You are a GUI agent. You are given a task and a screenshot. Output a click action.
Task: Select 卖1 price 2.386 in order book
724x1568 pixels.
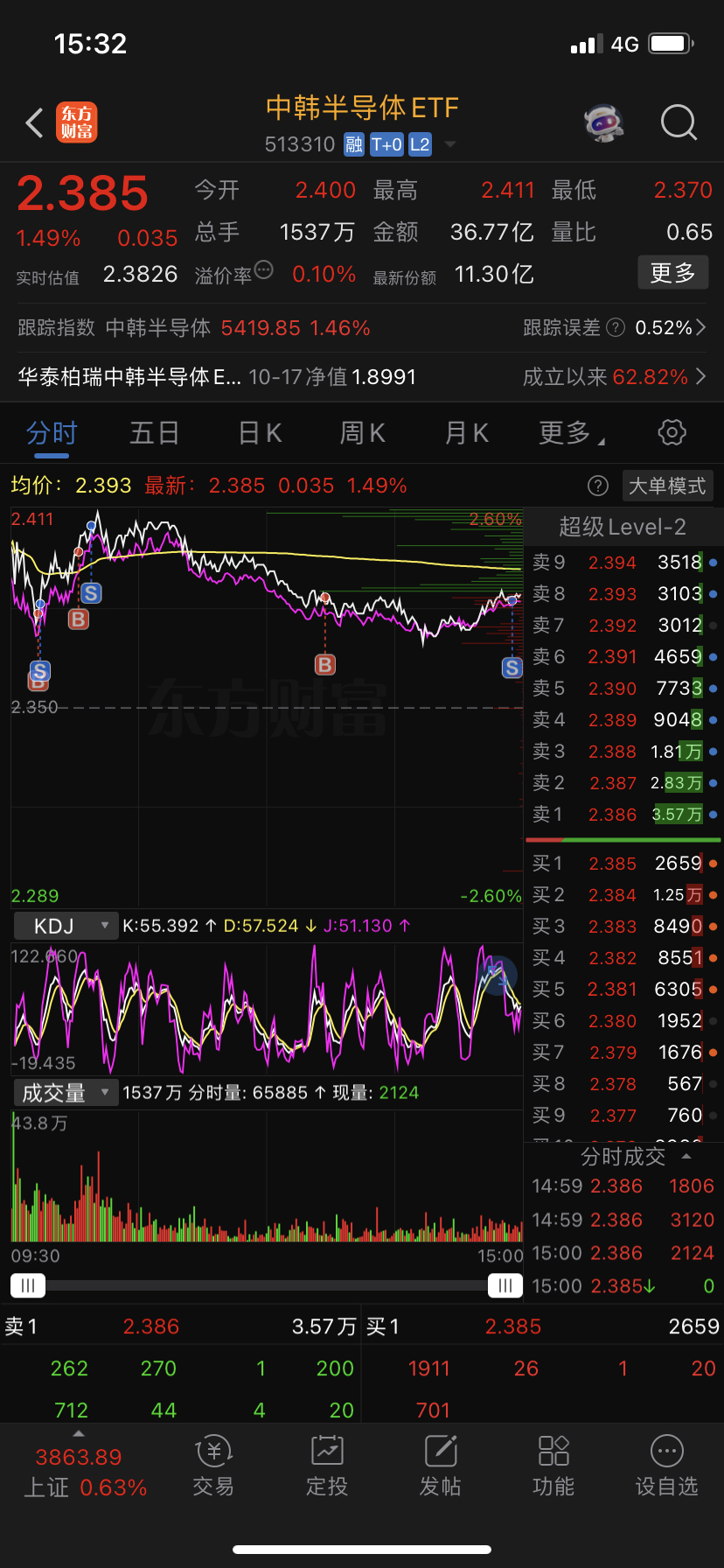click(623, 815)
